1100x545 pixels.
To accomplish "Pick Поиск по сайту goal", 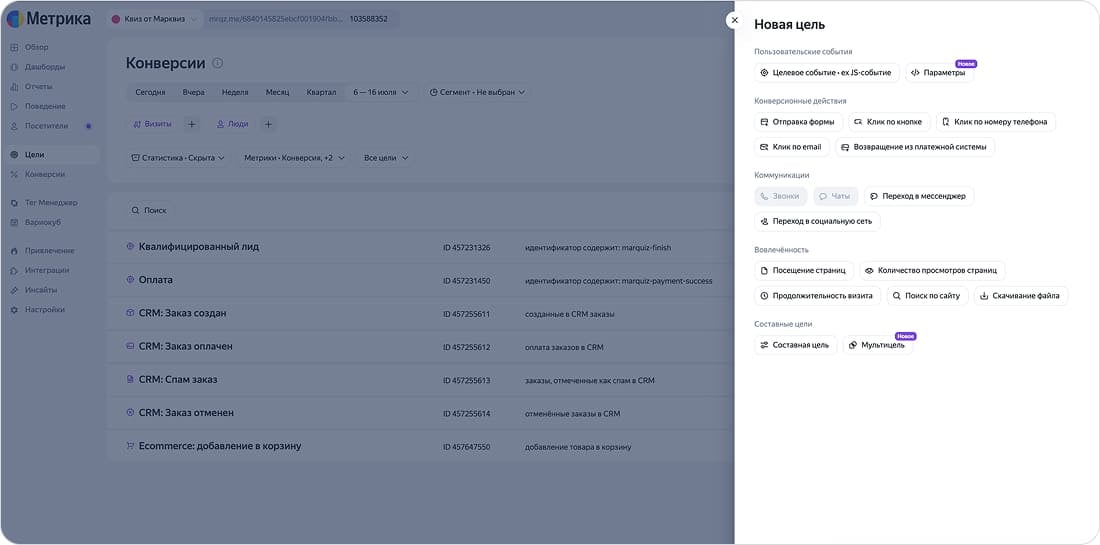I will click(x=927, y=295).
